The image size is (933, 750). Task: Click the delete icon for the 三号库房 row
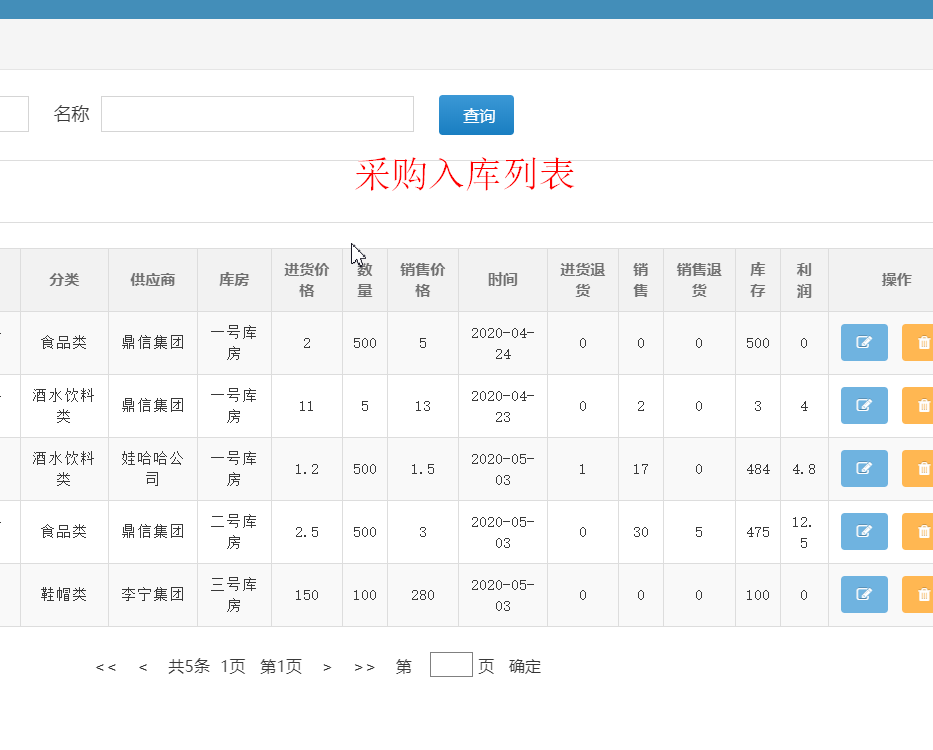920,595
